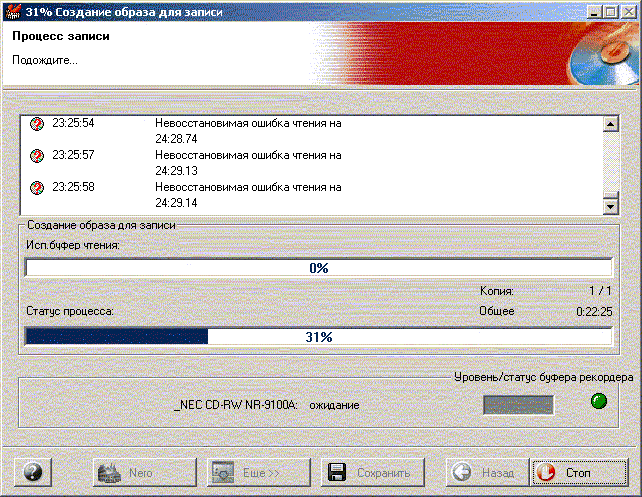The height and width of the screenshot is (497, 642).
Task: Click the green recorder status indicator light
Action: pos(599,401)
